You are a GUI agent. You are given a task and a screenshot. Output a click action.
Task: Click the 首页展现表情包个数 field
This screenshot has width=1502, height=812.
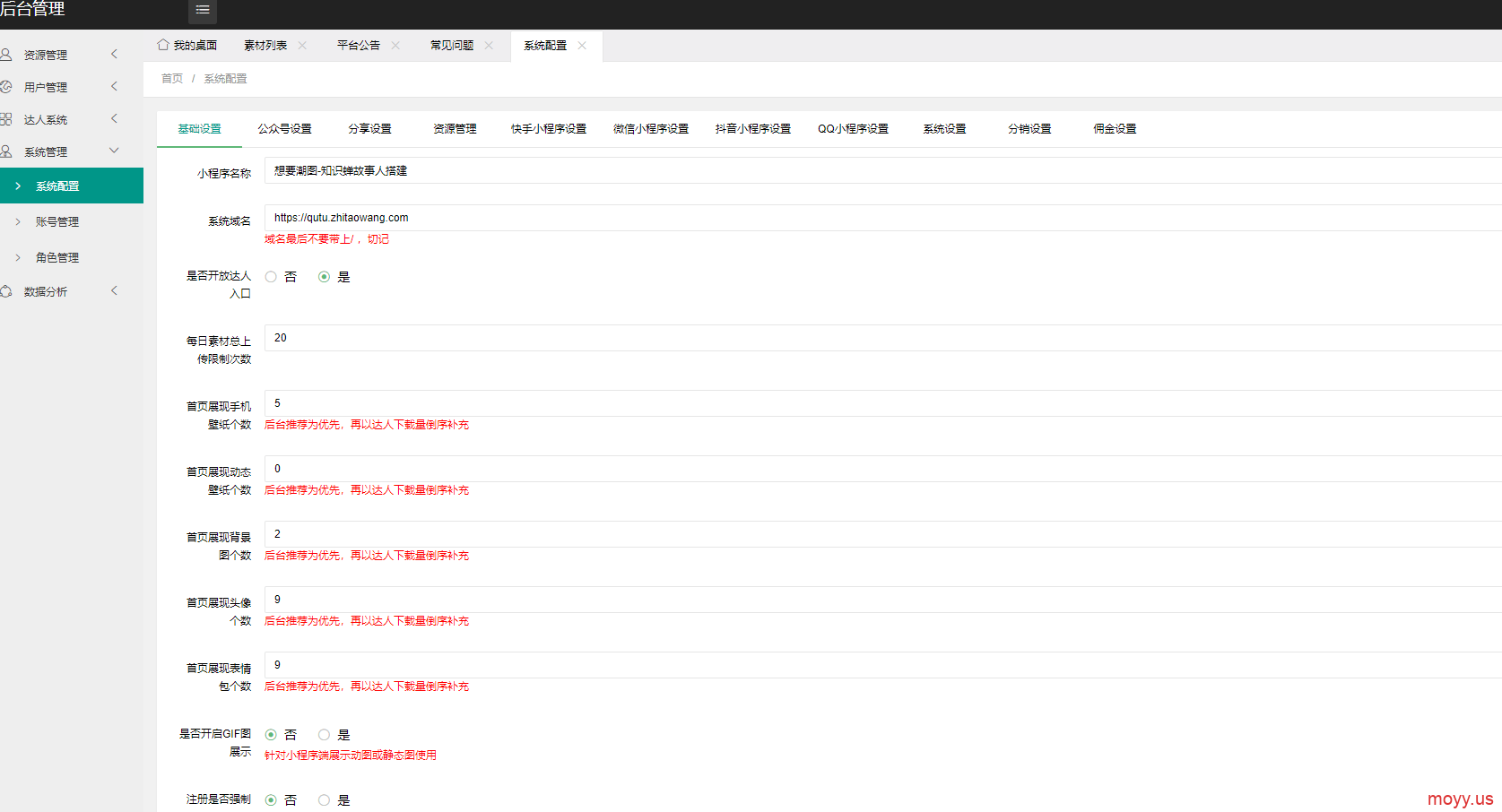coord(883,665)
